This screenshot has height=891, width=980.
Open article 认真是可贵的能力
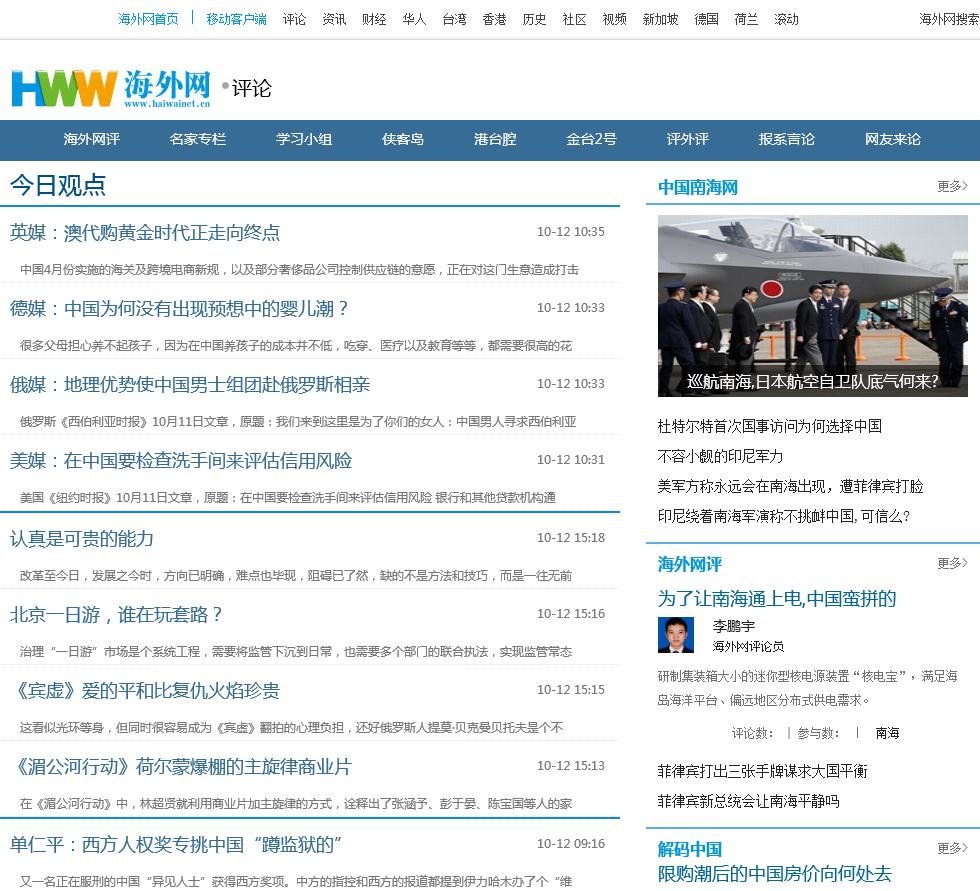[x=82, y=539]
